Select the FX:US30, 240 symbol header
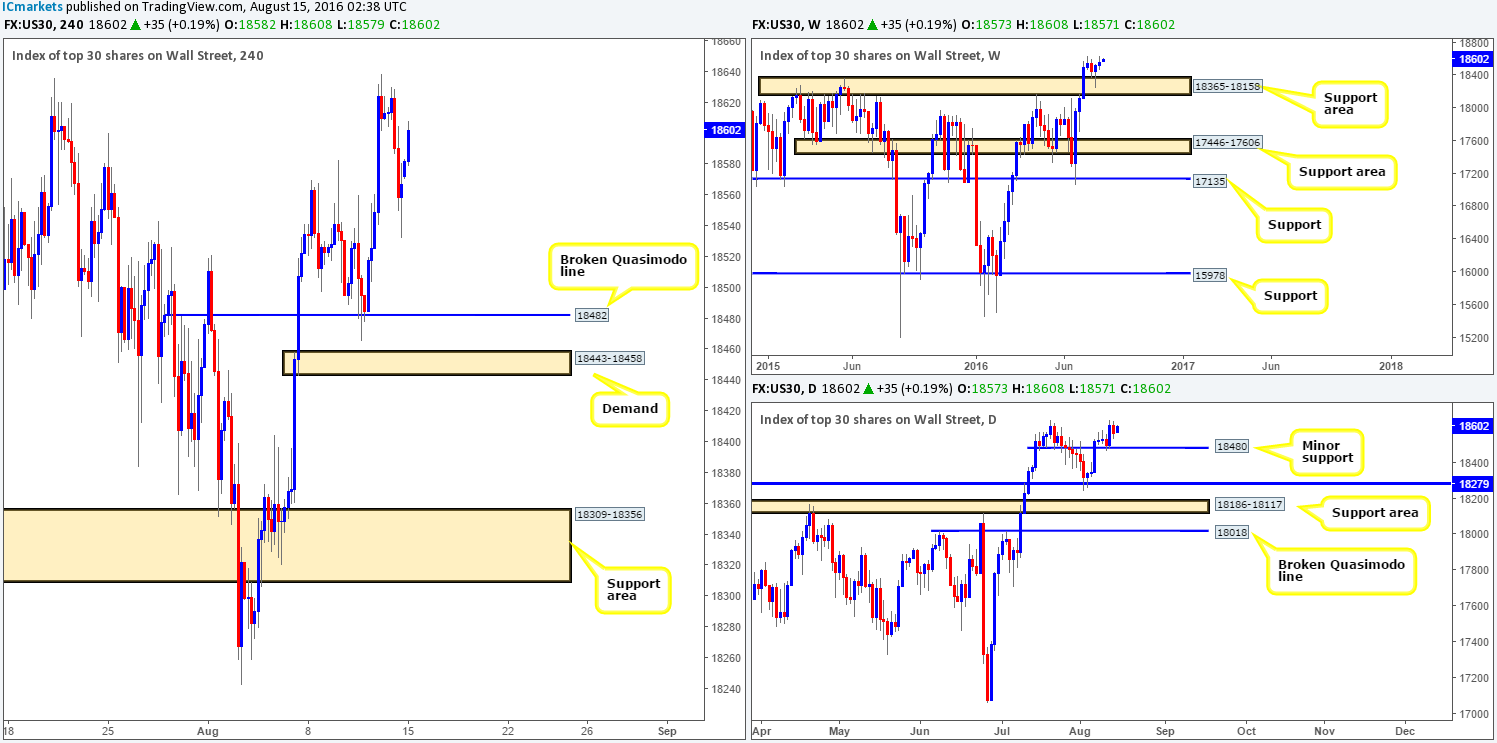Screen dimensions: 1497x743 [x=46, y=25]
